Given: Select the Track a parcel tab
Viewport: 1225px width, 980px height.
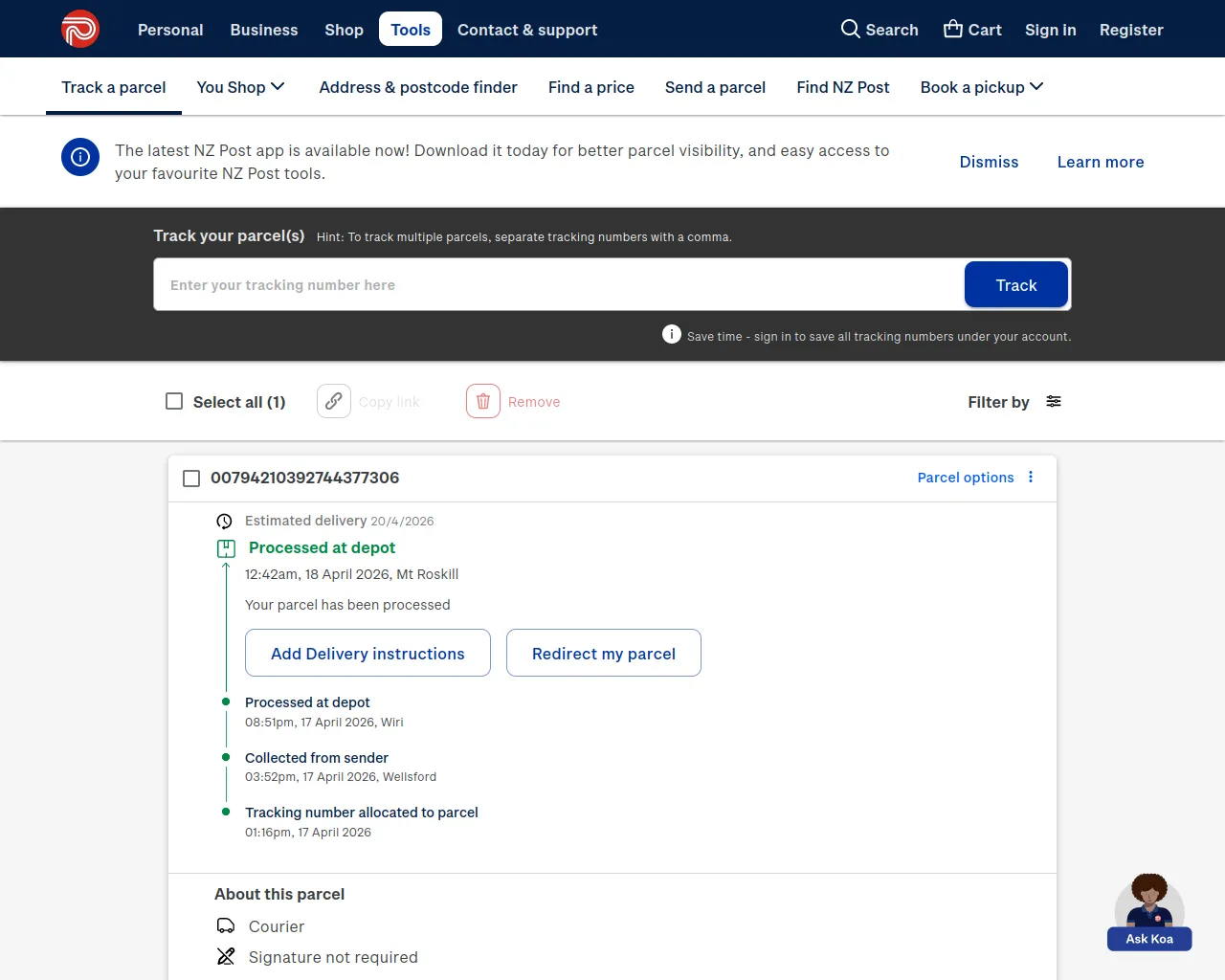Looking at the screenshot, I should click(x=113, y=86).
